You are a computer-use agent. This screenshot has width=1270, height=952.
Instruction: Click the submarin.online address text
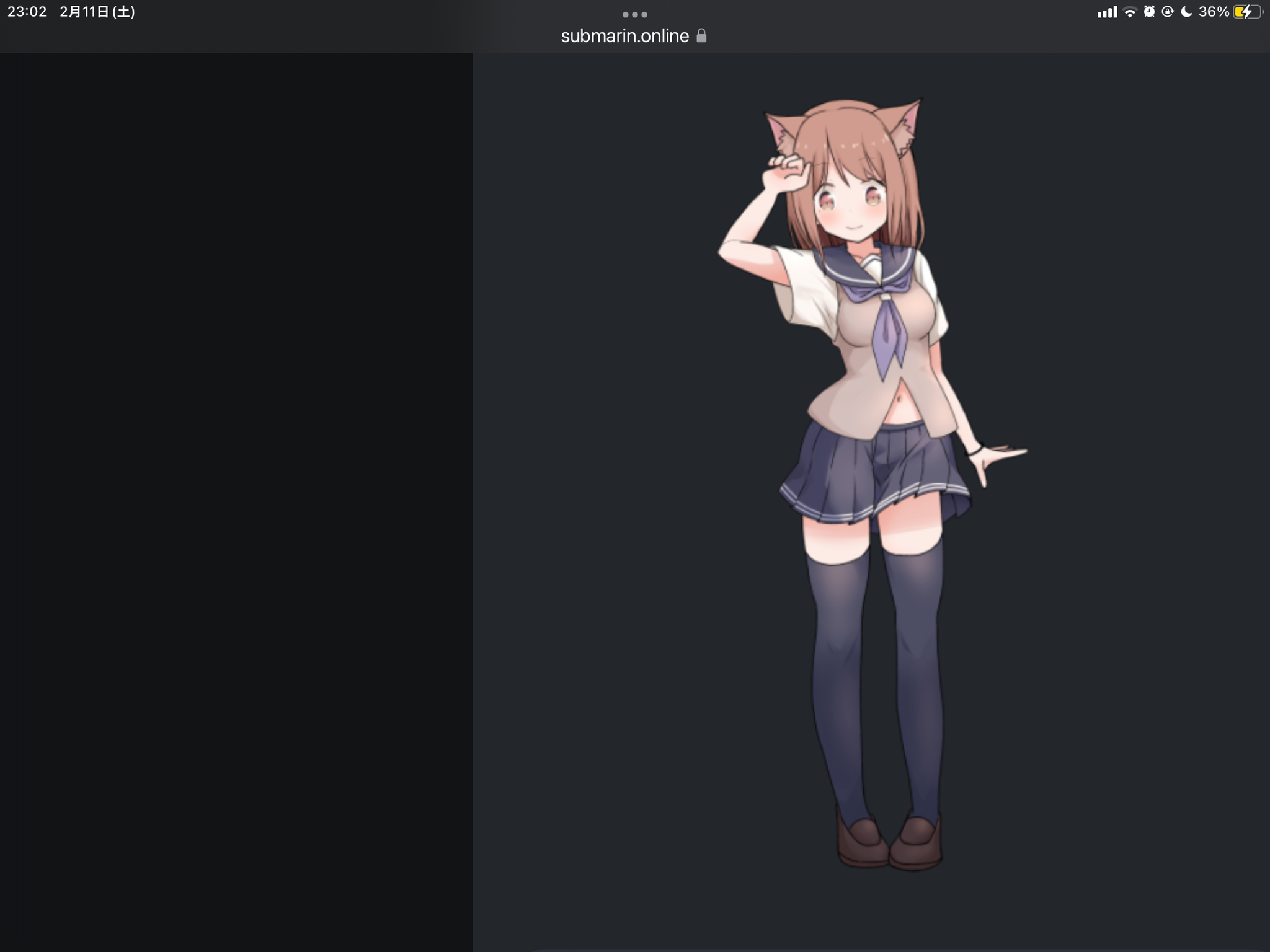pyautogui.click(x=624, y=36)
